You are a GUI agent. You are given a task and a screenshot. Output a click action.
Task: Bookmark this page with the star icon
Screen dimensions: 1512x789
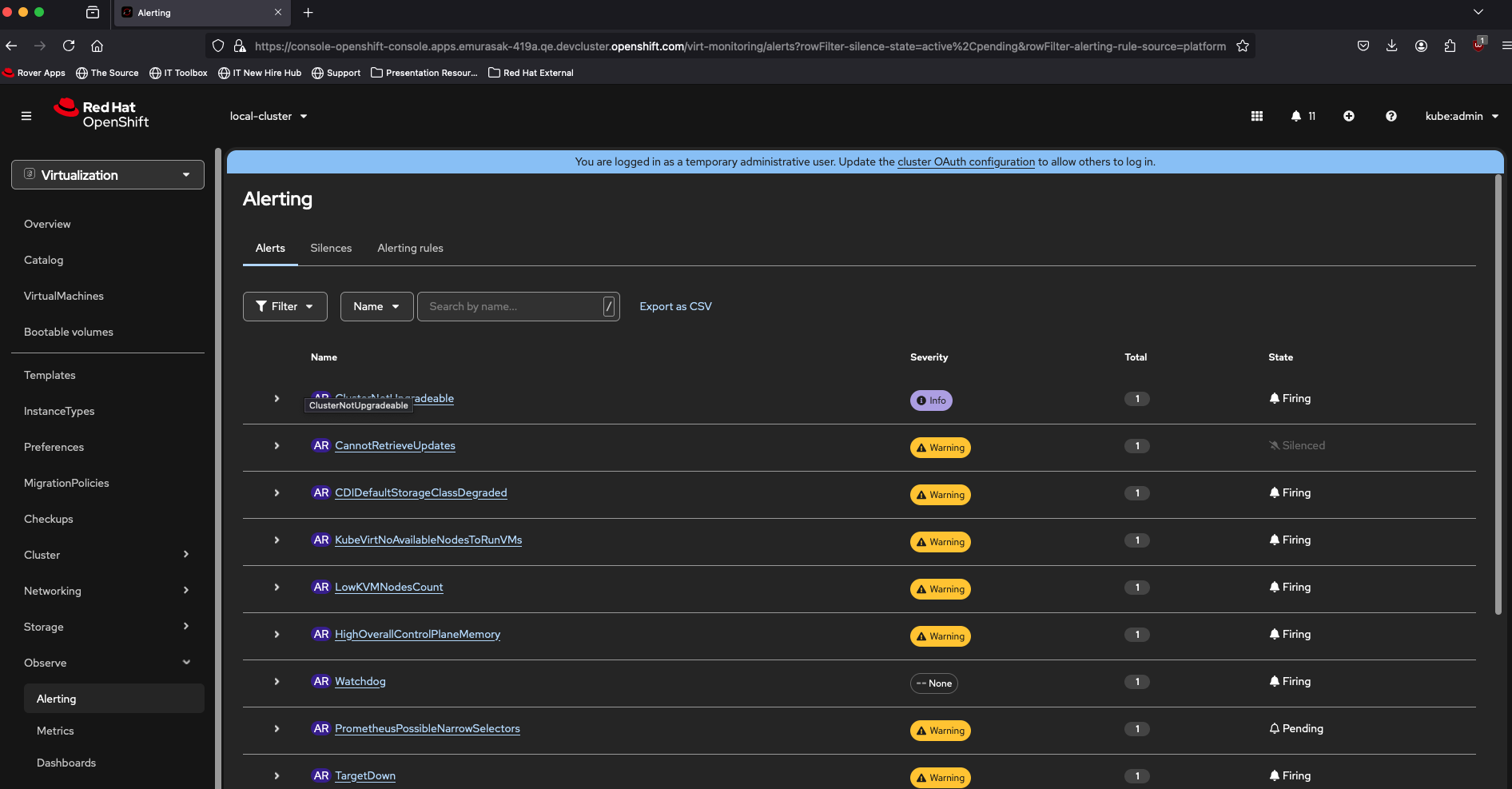1243,46
